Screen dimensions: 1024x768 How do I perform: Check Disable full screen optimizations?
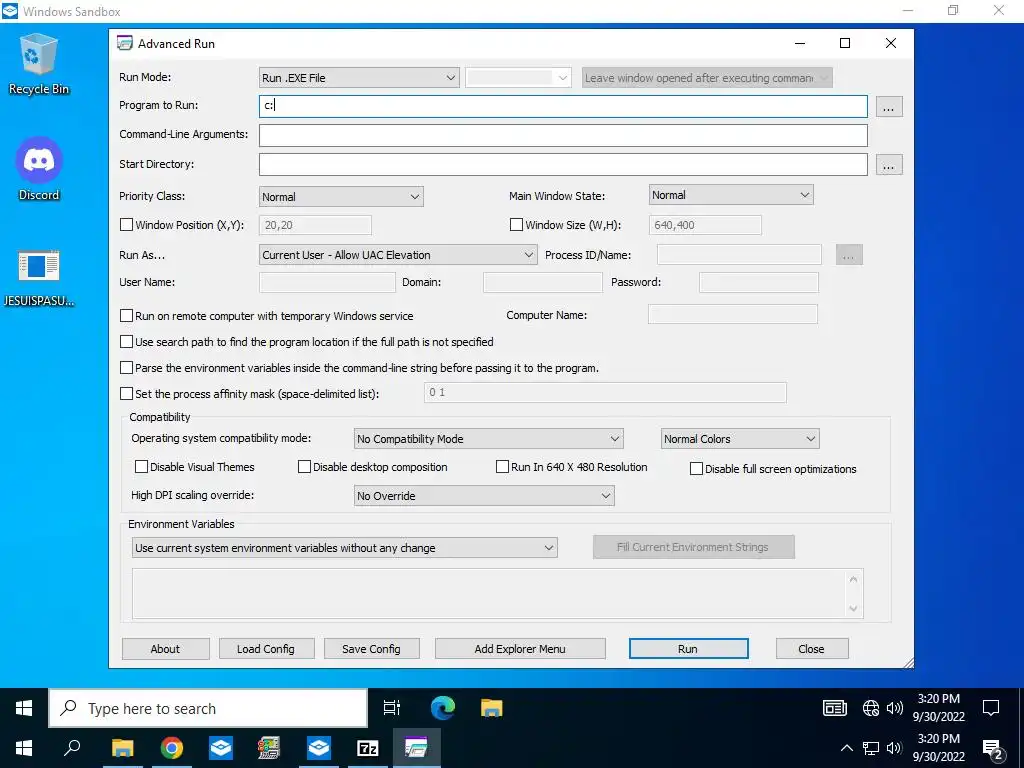(x=696, y=468)
